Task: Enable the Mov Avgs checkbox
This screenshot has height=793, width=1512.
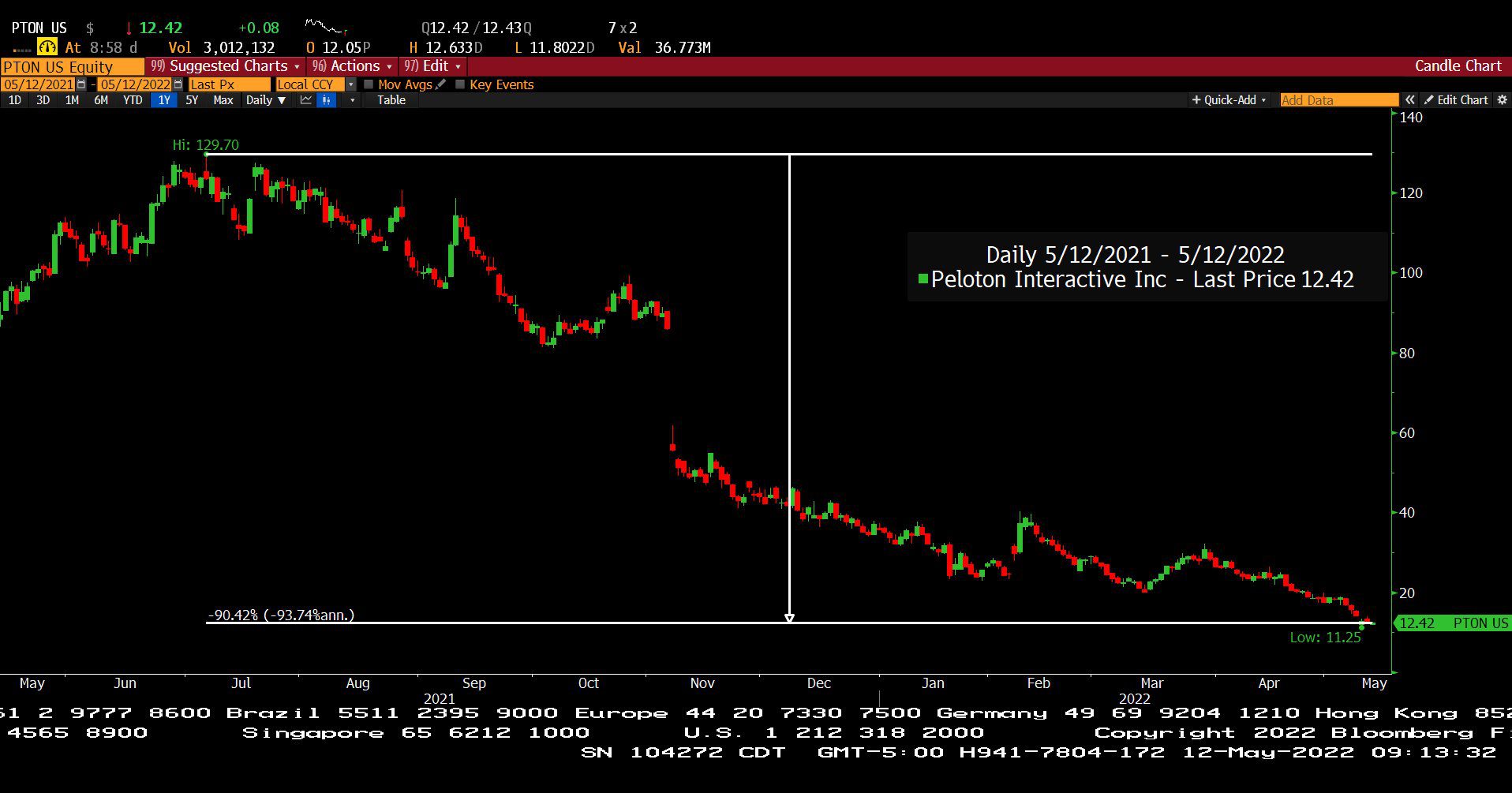Action: tap(369, 84)
